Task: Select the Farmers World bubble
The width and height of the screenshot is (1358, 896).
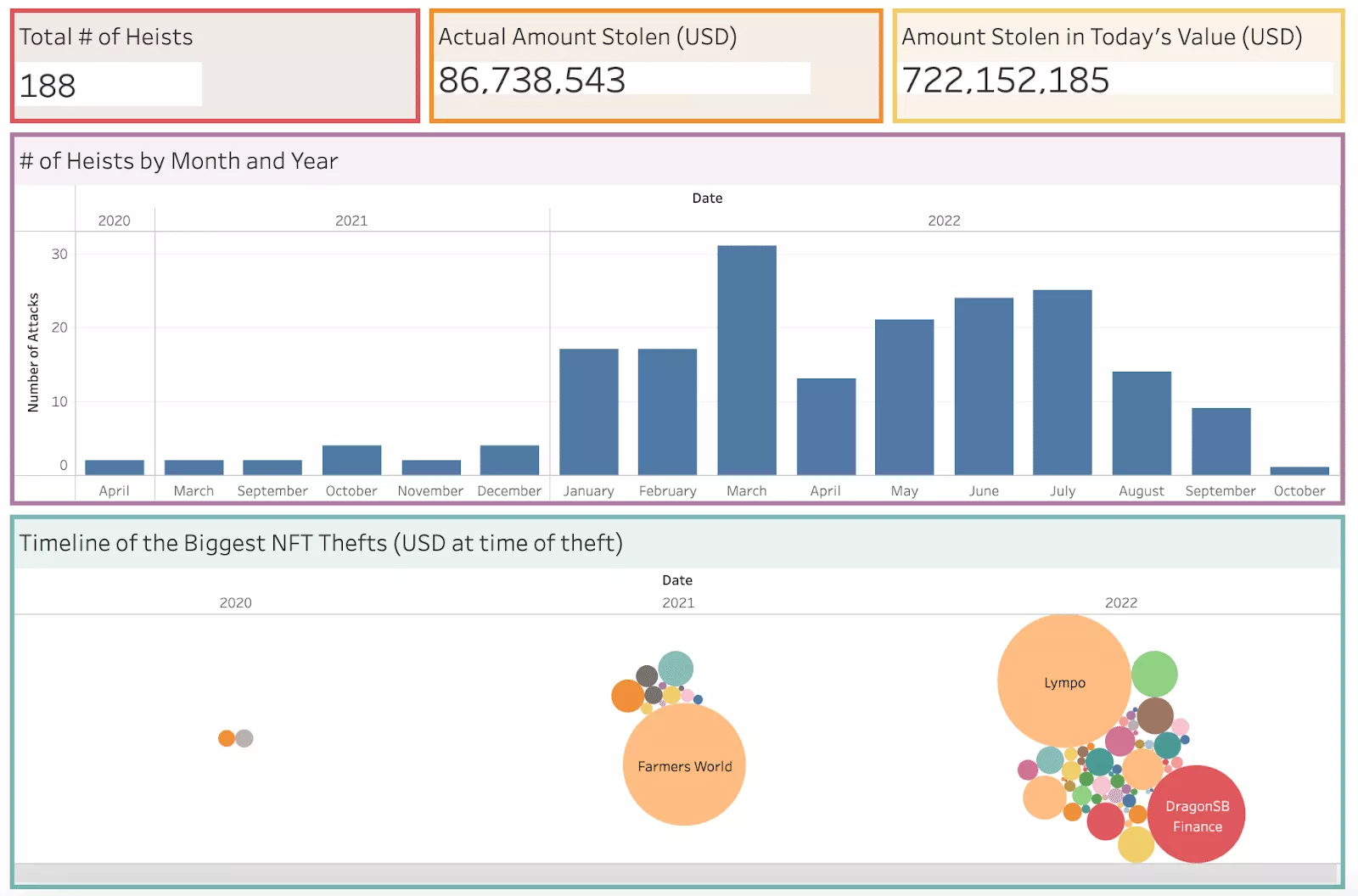Action: pyautogui.click(x=684, y=764)
